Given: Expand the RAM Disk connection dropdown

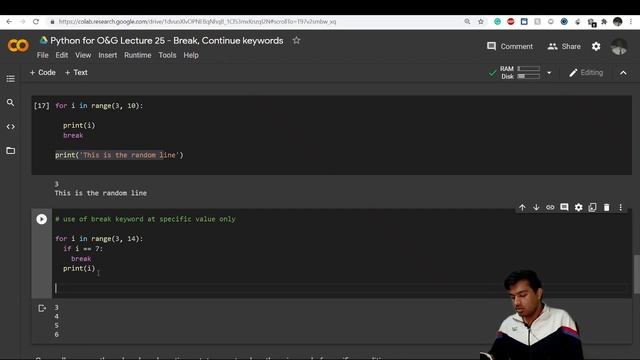Looking at the screenshot, I should [549, 73].
